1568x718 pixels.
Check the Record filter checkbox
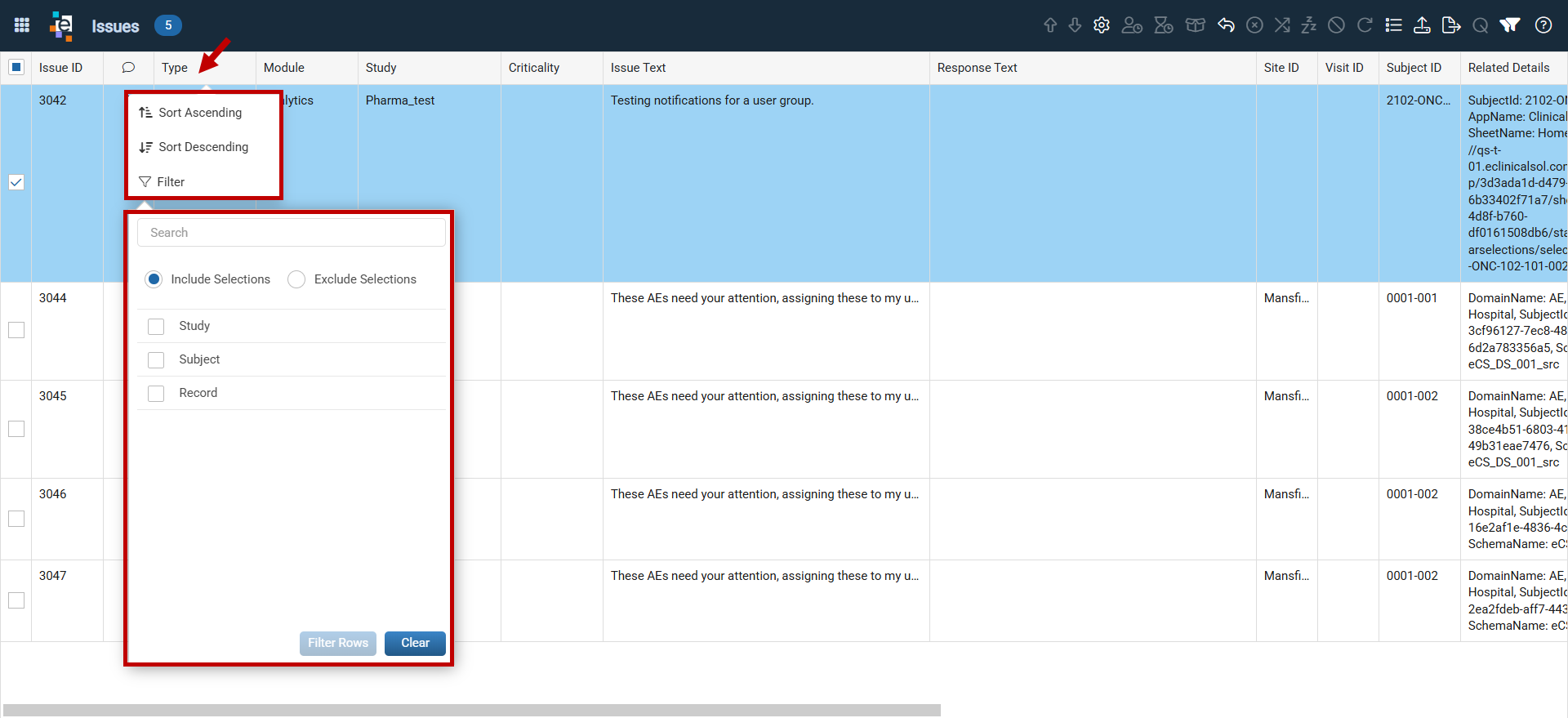click(156, 394)
